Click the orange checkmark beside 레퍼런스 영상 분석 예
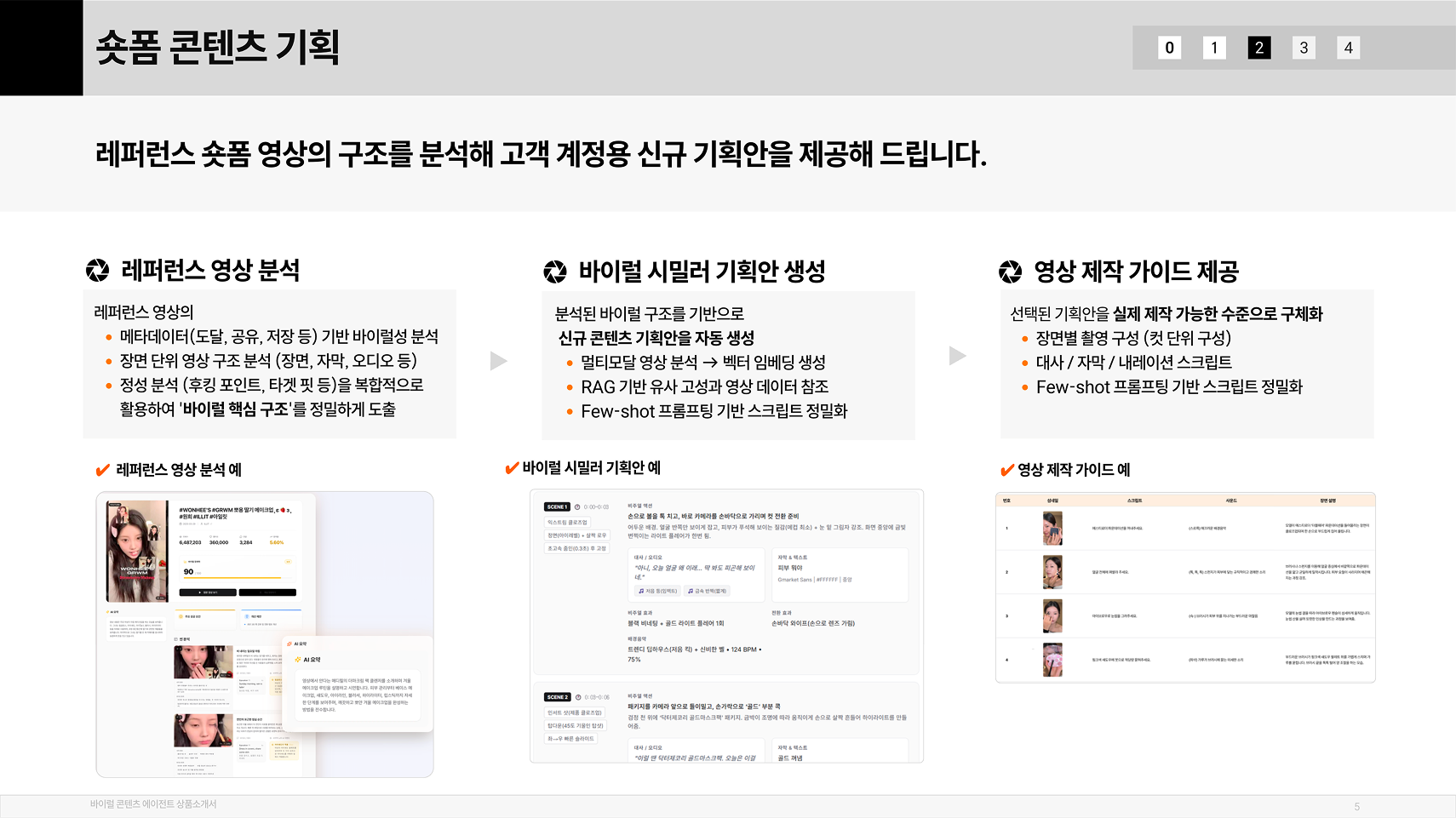Image resolution: width=1456 pixels, height=818 pixels. tap(100, 467)
